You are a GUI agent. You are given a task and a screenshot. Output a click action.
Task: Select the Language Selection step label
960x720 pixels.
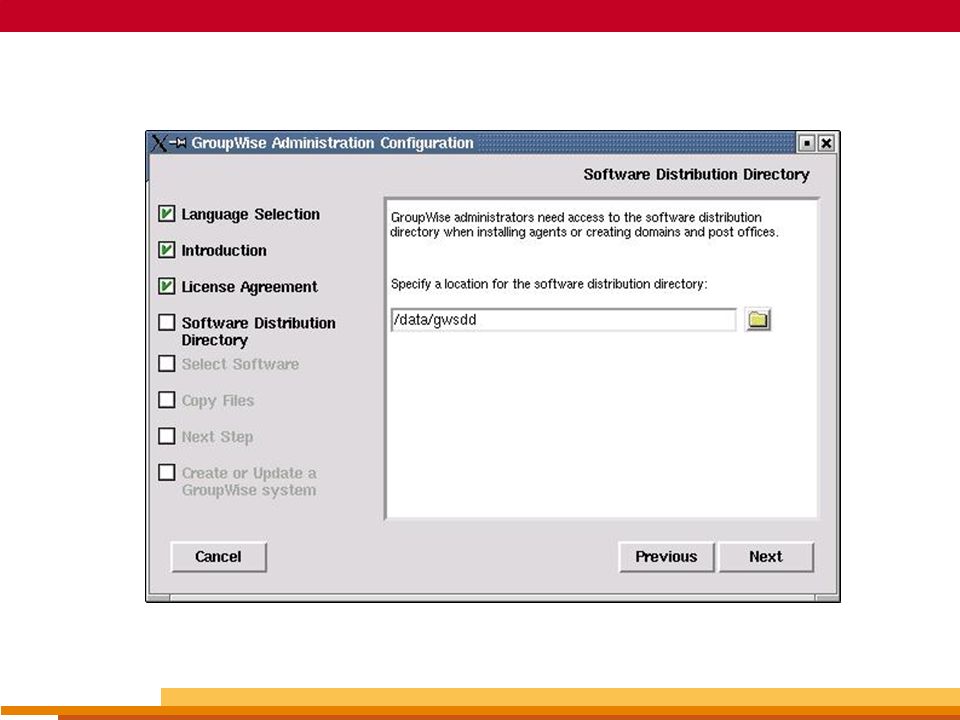point(250,214)
